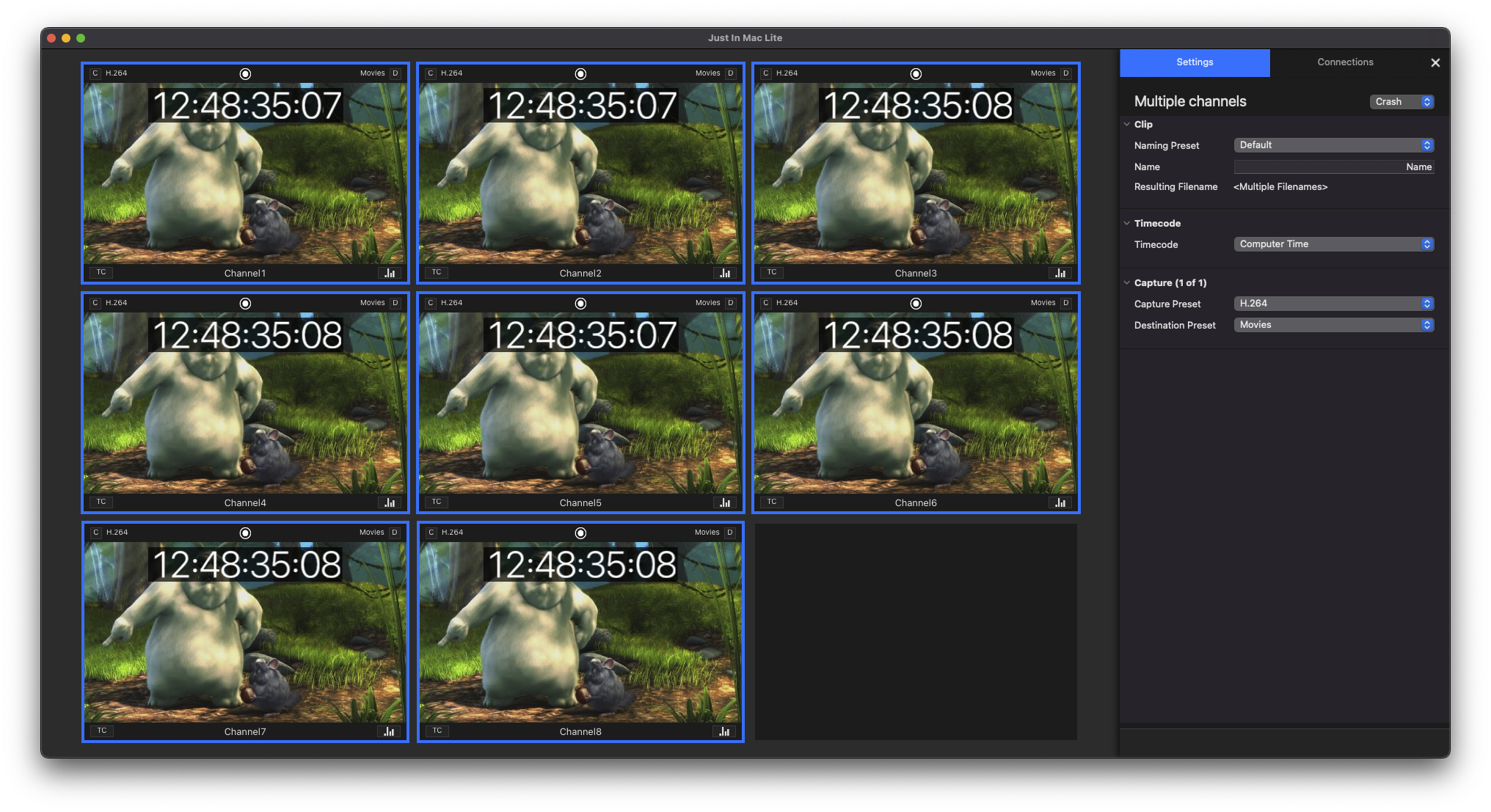Screen dimensions: 1491x812
Task: Toggle the TC timecode badge on Channel1
Action: click(101, 272)
